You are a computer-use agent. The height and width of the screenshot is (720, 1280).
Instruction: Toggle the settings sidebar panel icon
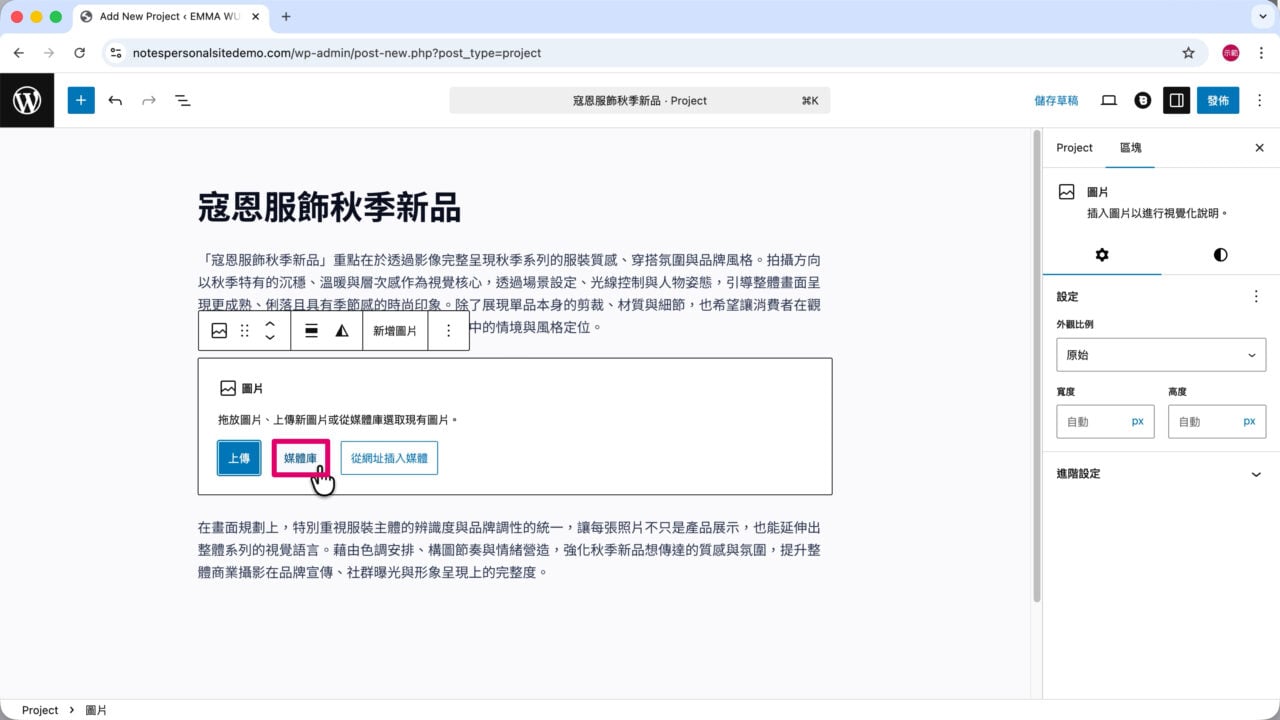1176,100
